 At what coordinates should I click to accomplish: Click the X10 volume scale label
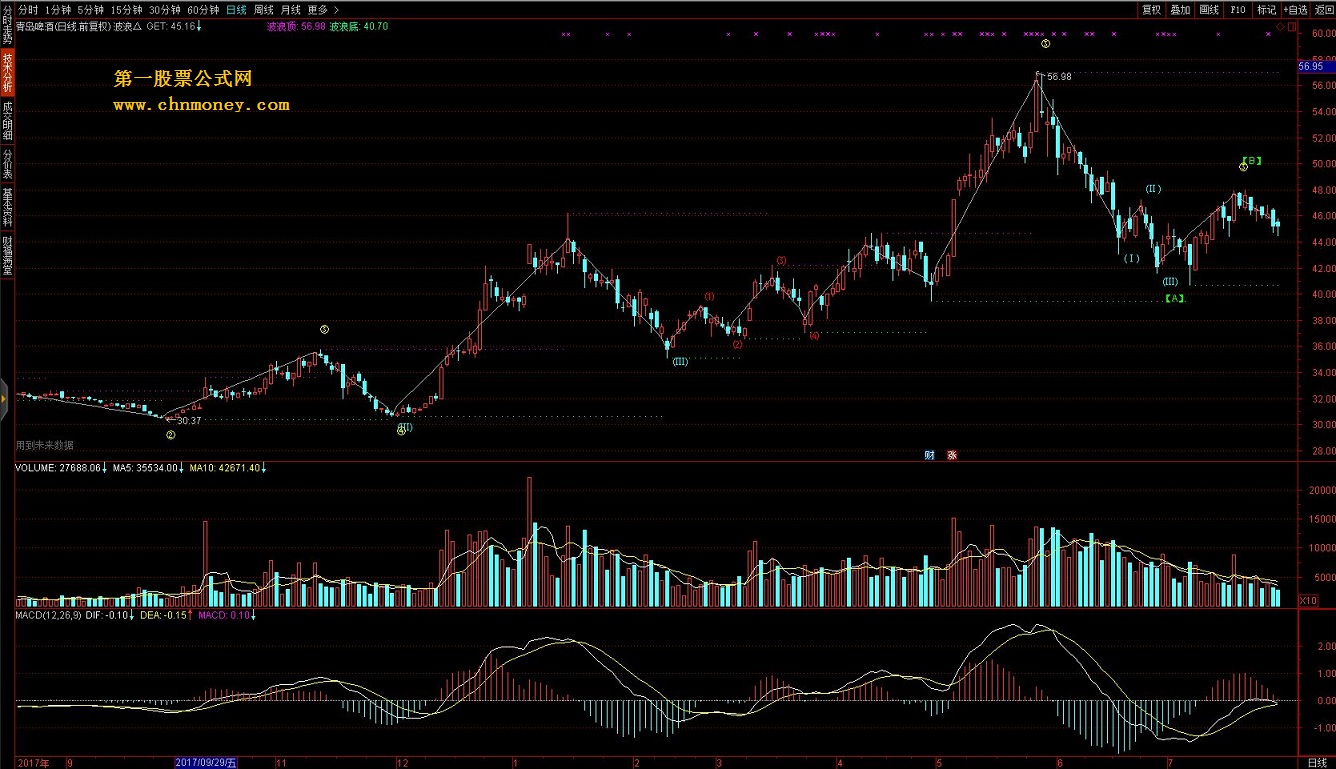pos(1306,600)
